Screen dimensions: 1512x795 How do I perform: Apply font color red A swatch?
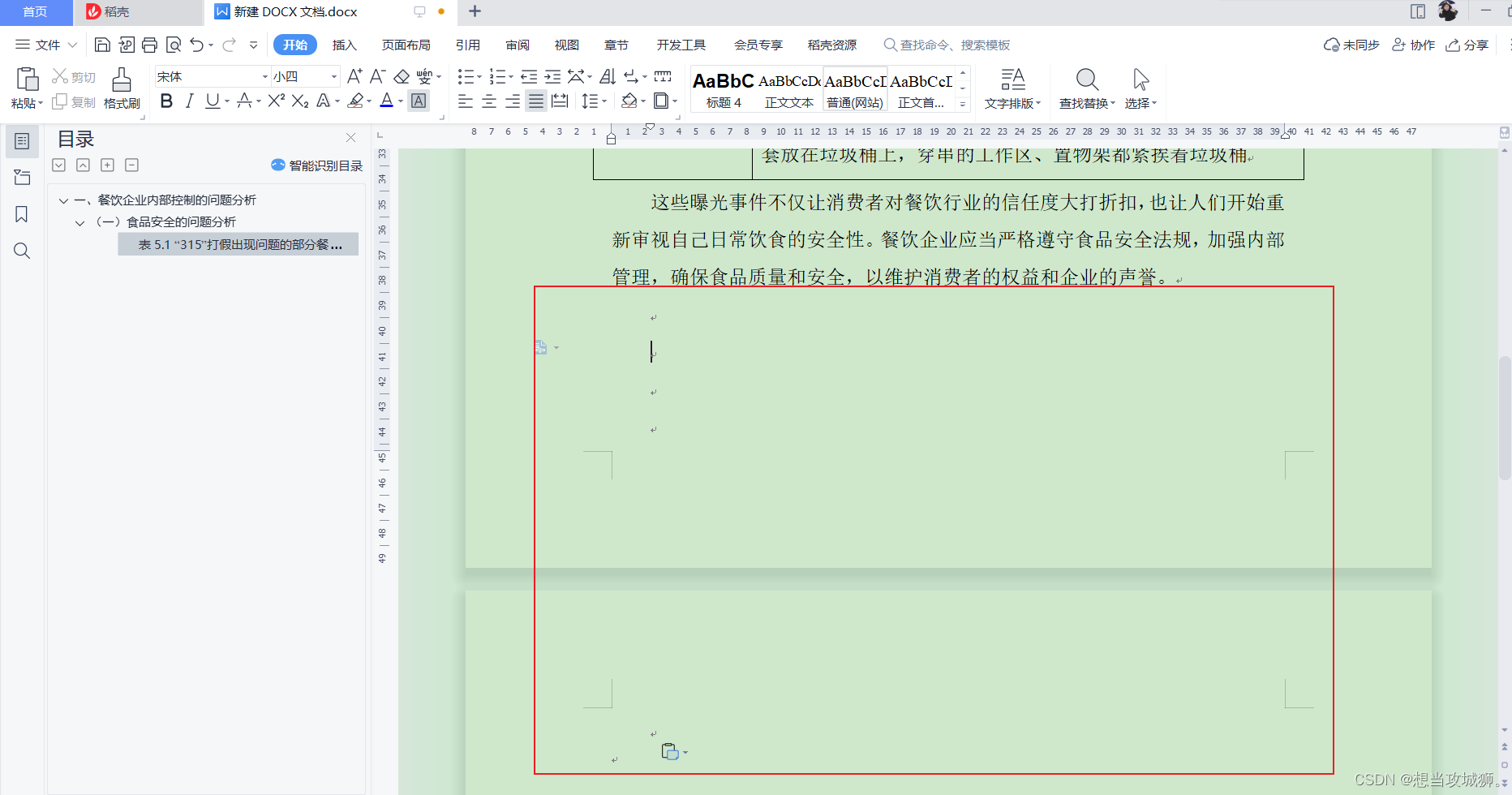387,101
